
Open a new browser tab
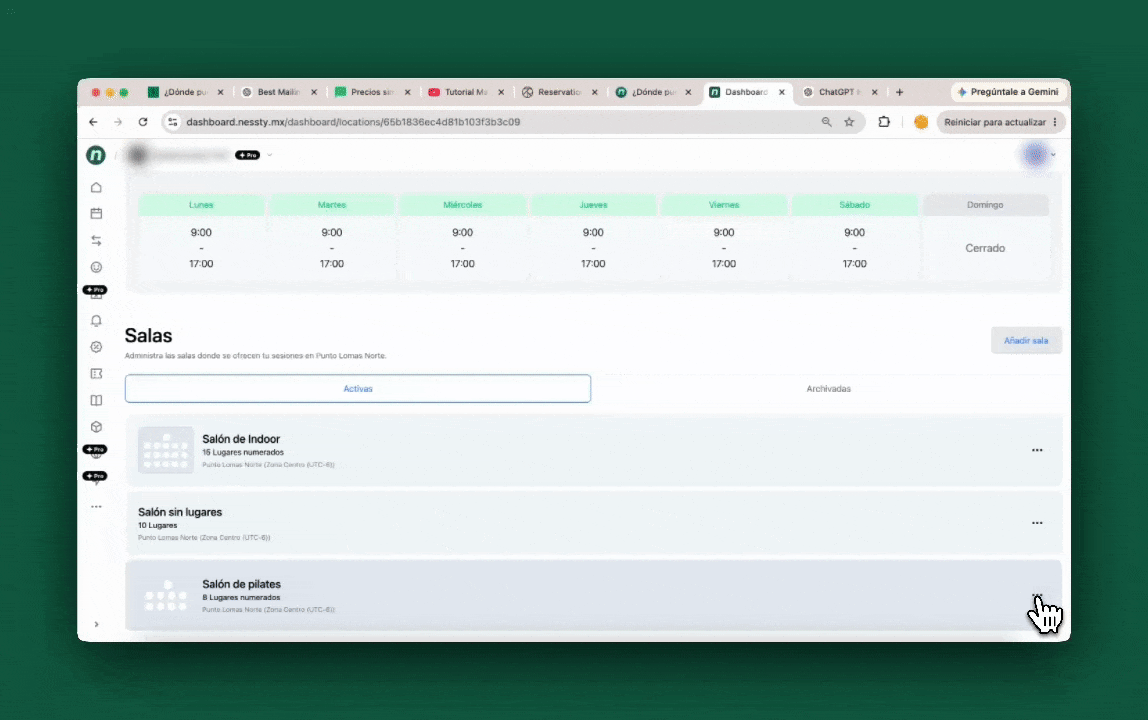pos(899,92)
